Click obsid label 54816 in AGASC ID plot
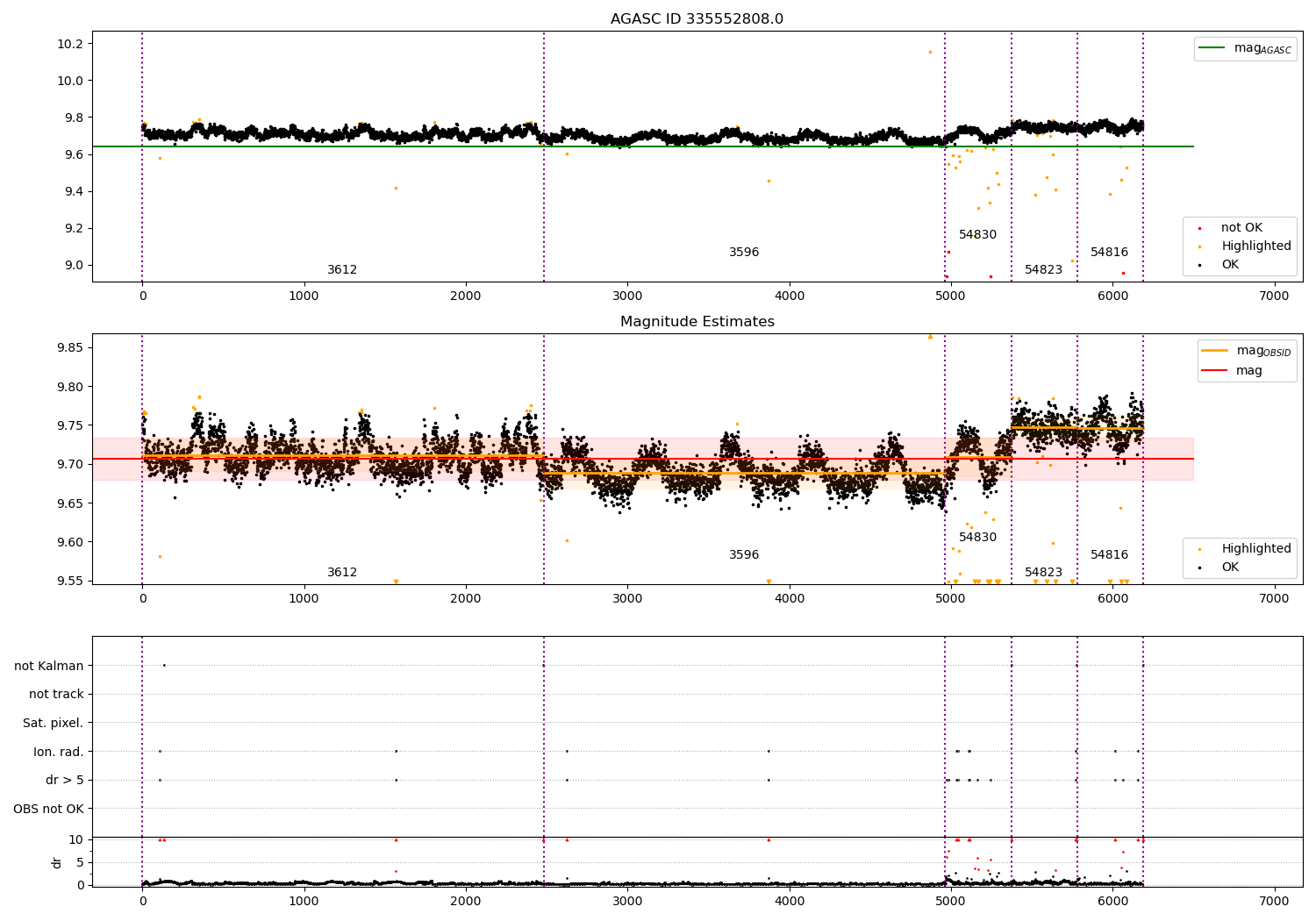The width and height of the screenshot is (1316, 921). click(x=1109, y=253)
